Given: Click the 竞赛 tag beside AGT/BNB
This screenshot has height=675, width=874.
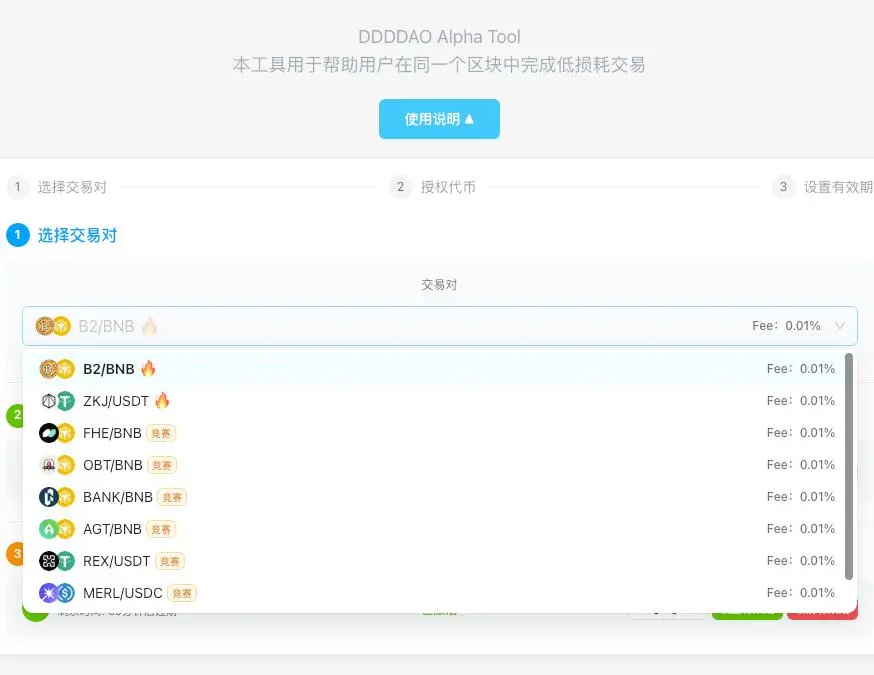Looking at the screenshot, I should [161, 529].
